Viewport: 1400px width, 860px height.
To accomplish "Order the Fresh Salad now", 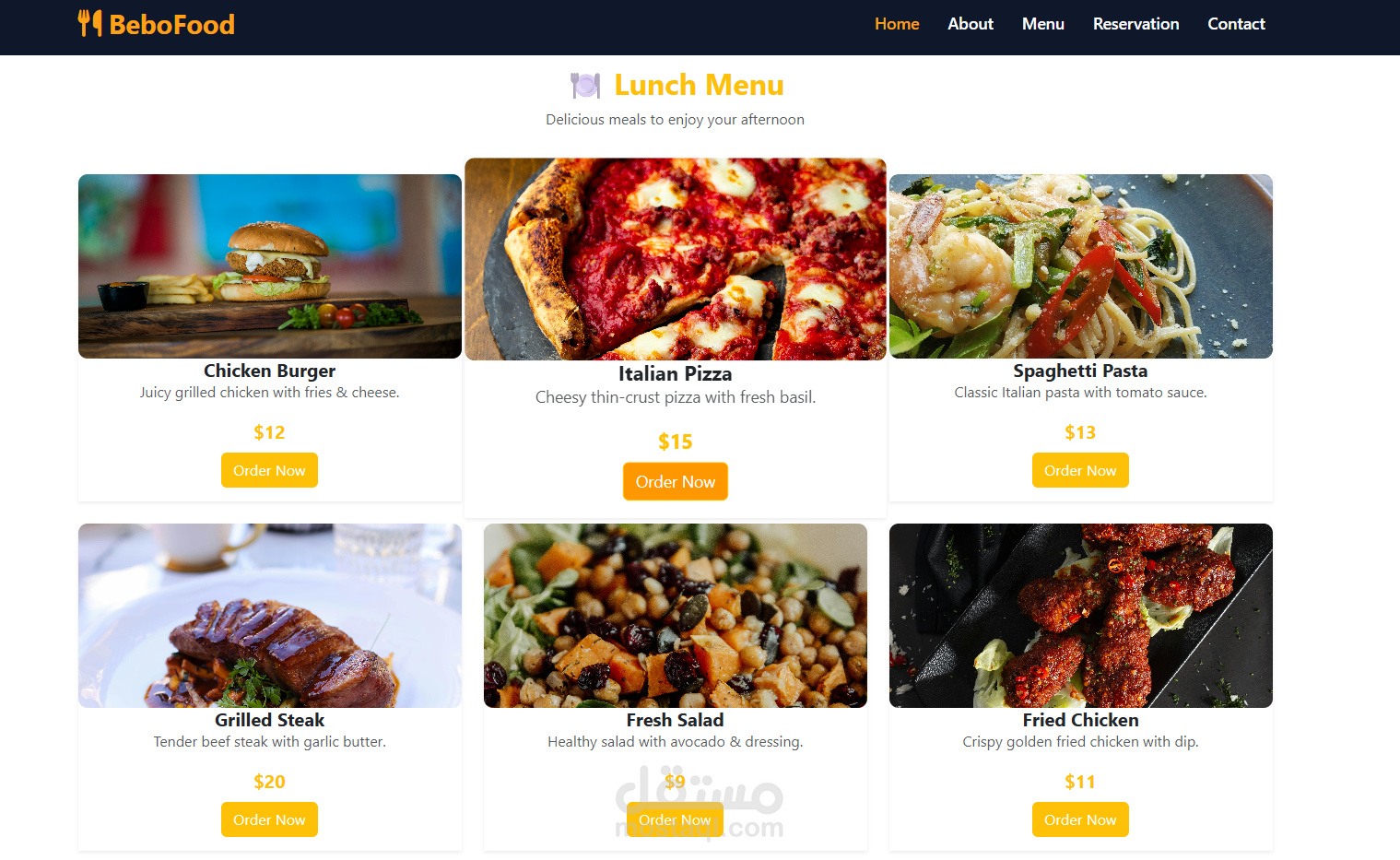I will [675, 819].
